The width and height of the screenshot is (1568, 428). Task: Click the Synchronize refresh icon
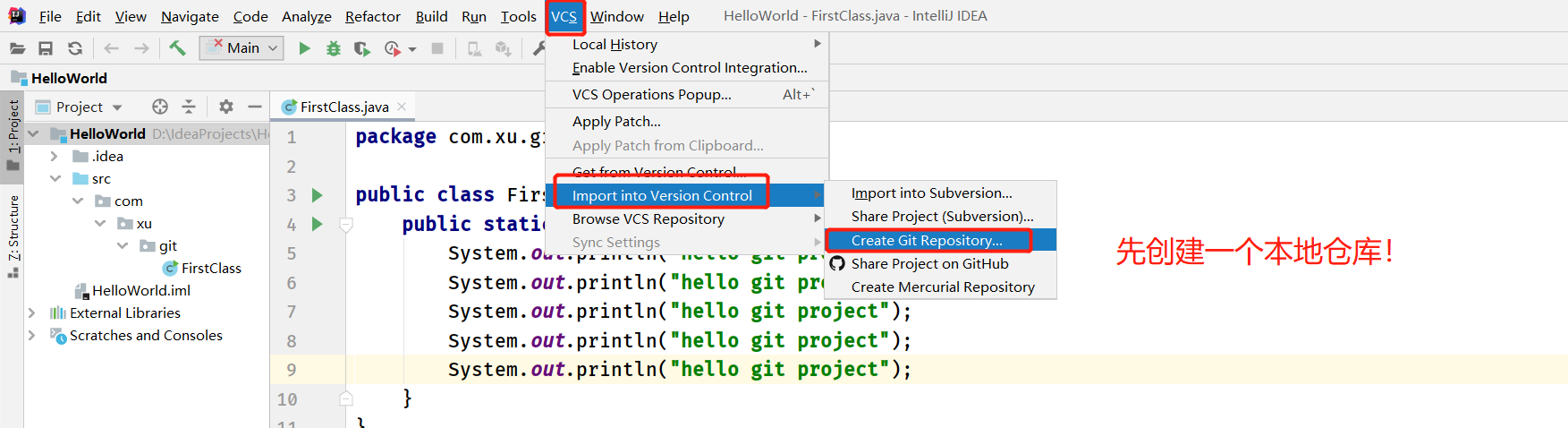tap(75, 48)
